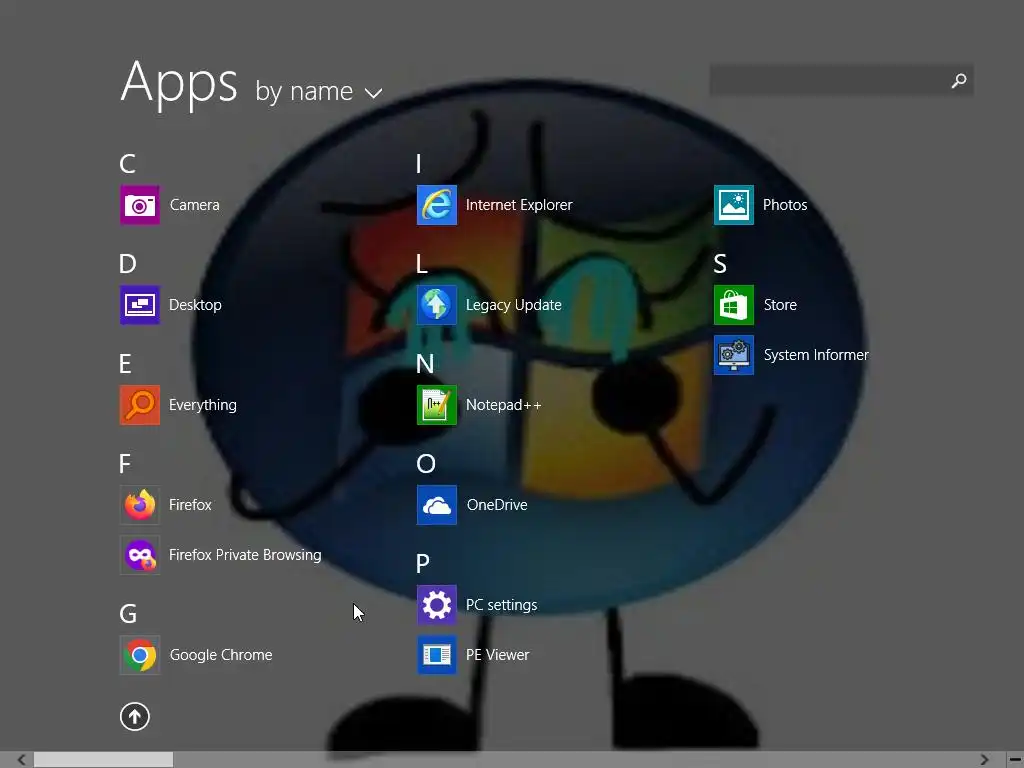Viewport: 1024px width, 768px height.
Task: Click the 'Notepad++' label text
Action: click(x=504, y=405)
